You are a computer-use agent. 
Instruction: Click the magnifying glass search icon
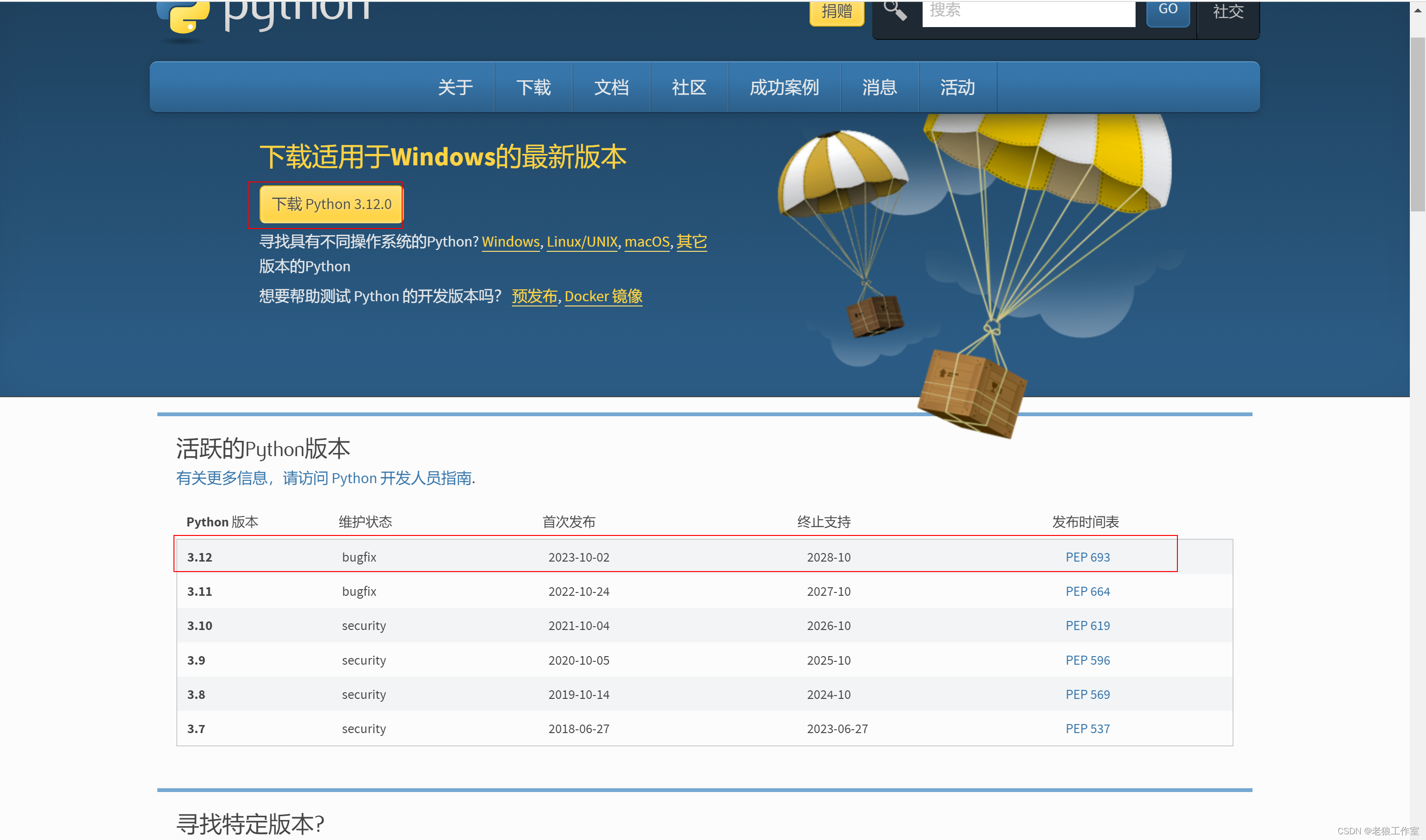tap(895, 10)
